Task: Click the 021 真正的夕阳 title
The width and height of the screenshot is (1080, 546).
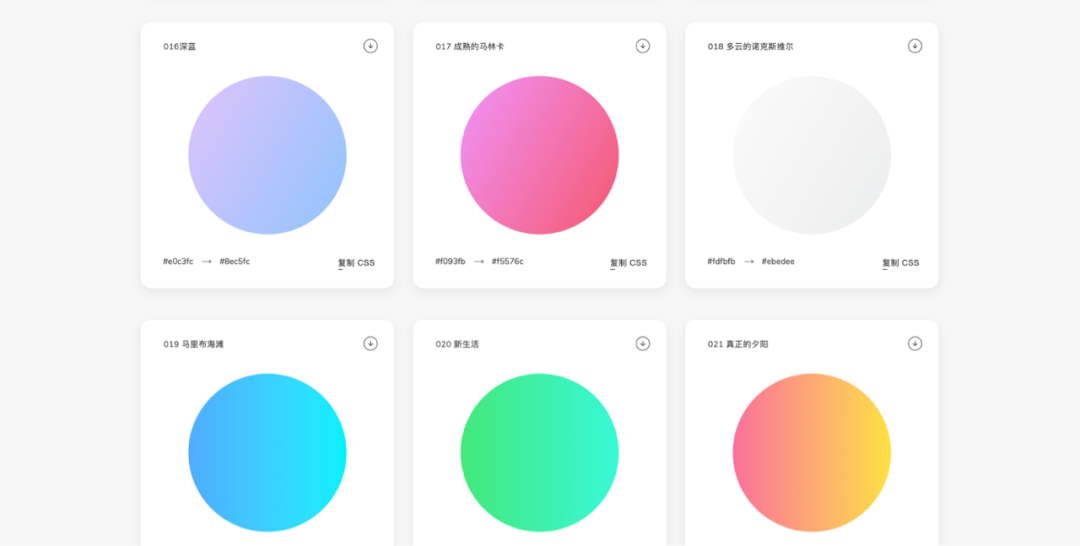Action: tap(738, 344)
